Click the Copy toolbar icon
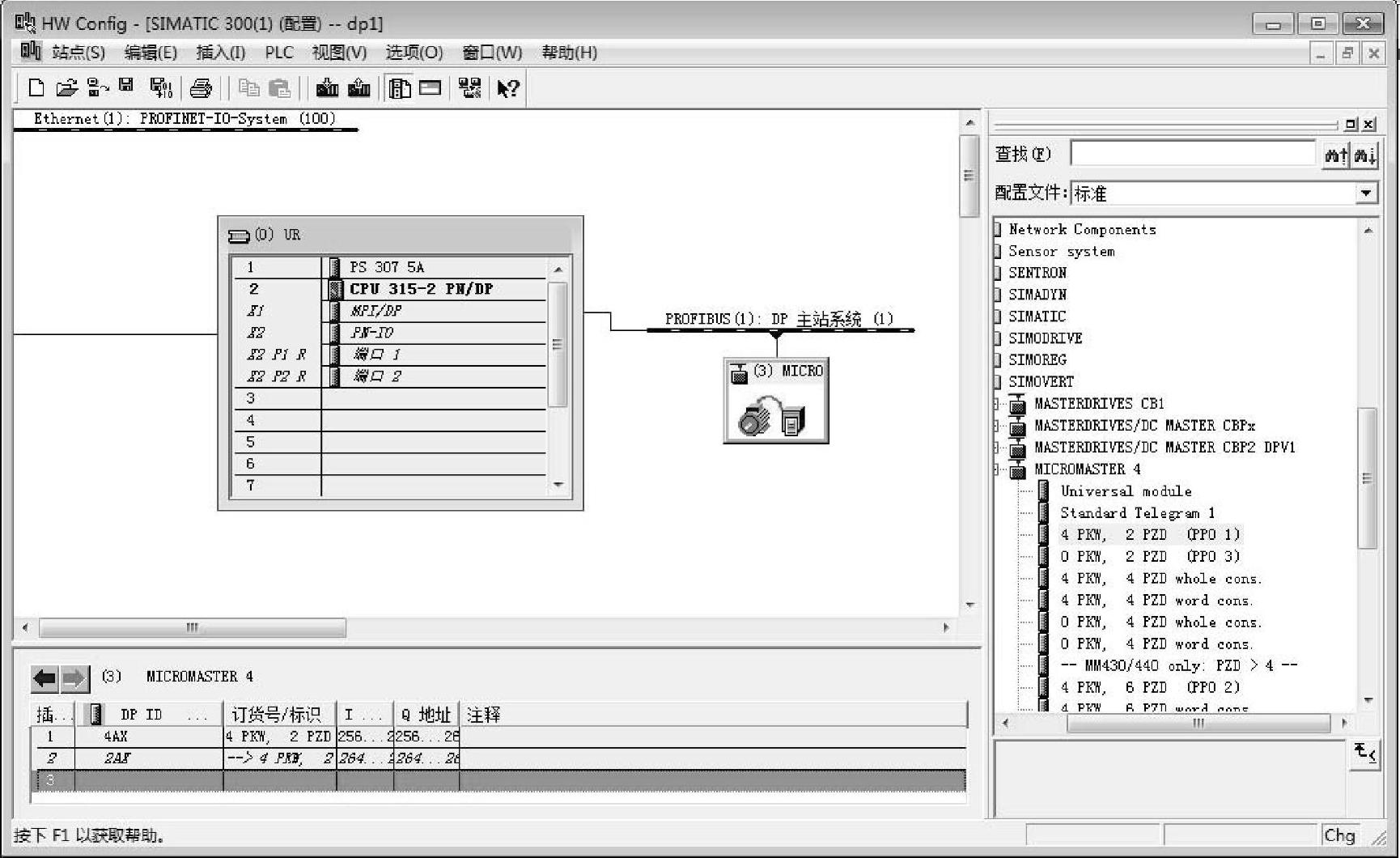 pyautogui.click(x=248, y=87)
